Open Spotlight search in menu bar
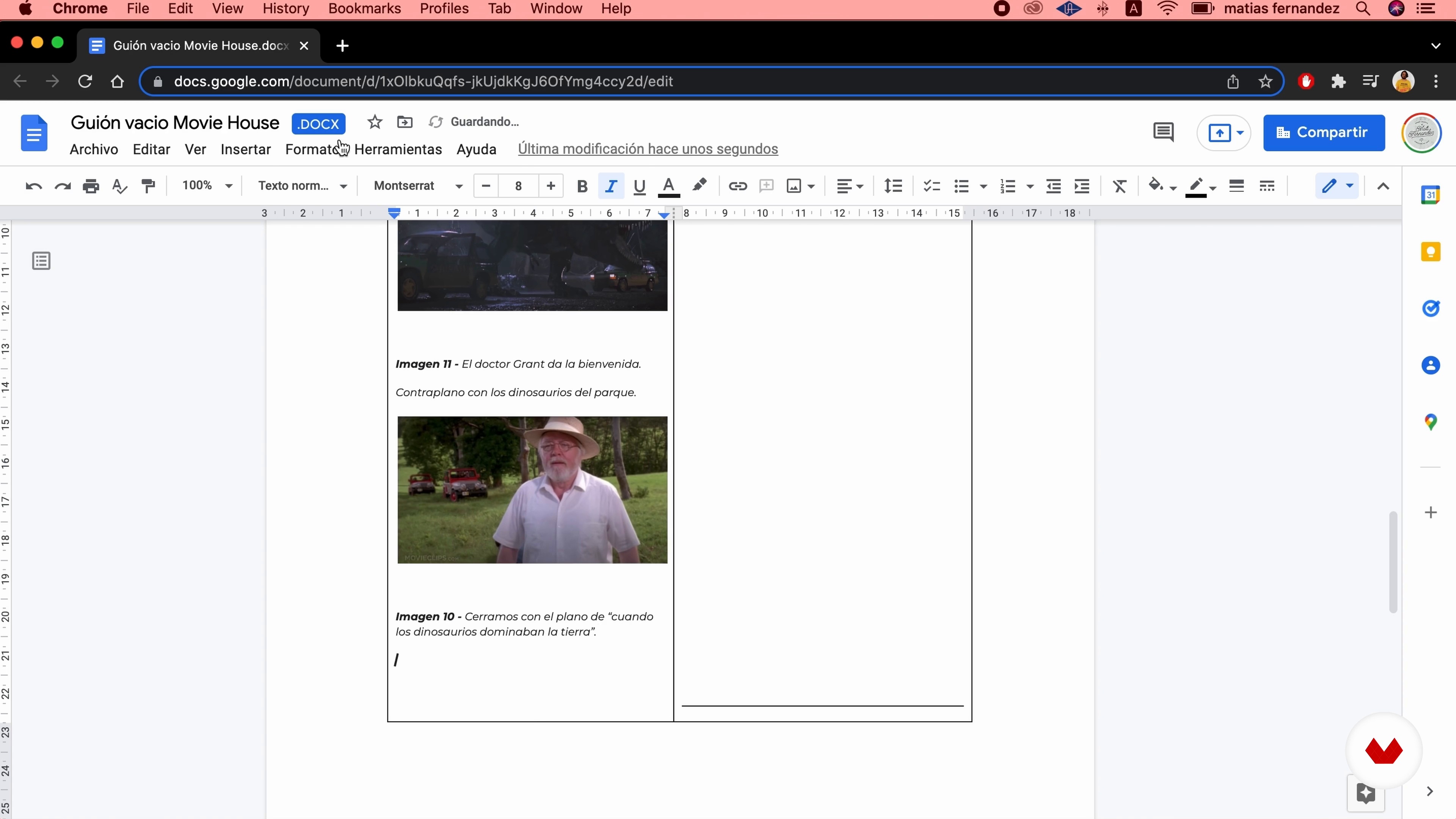The height and width of the screenshot is (819, 1456). point(1363,9)
